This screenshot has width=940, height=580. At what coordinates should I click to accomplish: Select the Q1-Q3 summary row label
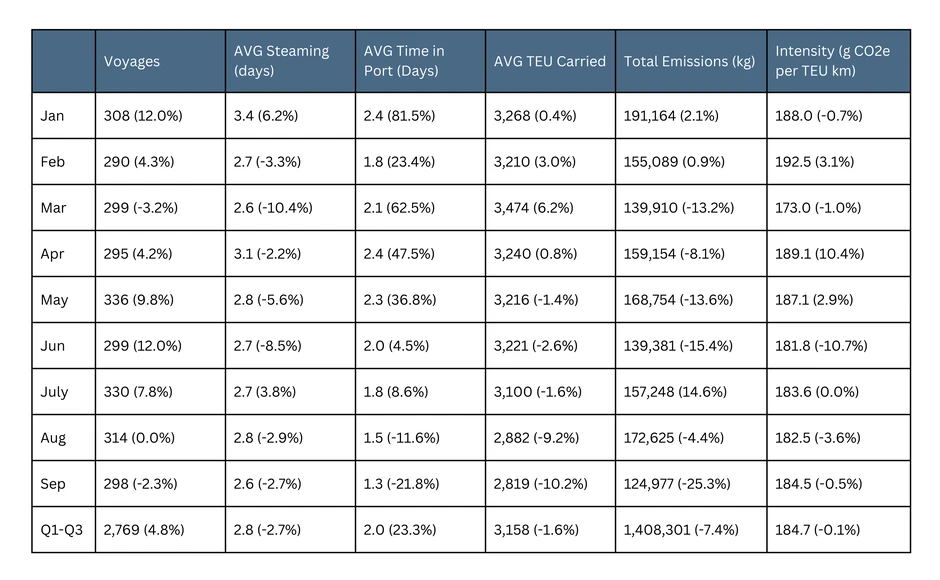(61, 530)
